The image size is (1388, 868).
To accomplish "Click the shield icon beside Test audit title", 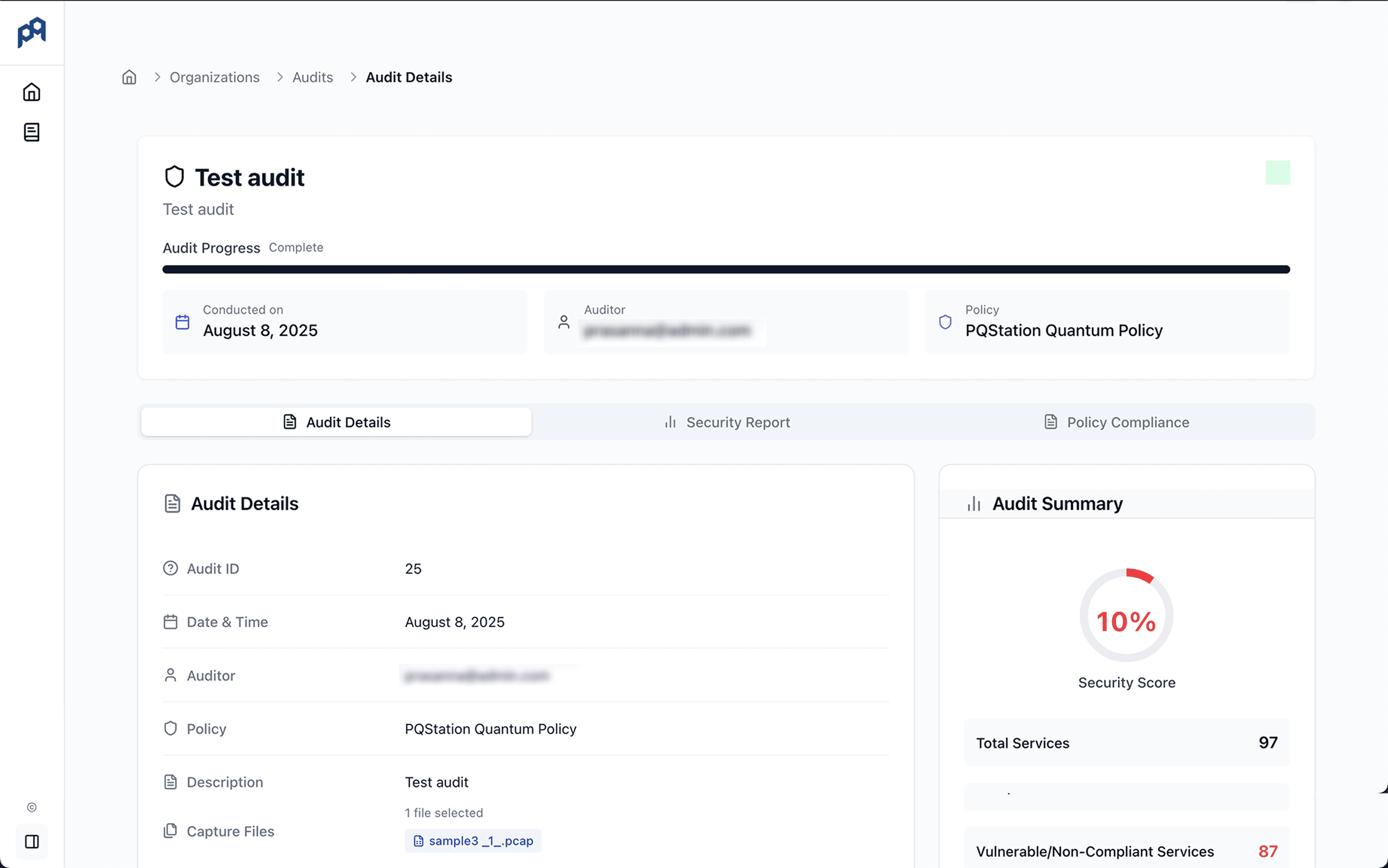I will tap(174, 177).
